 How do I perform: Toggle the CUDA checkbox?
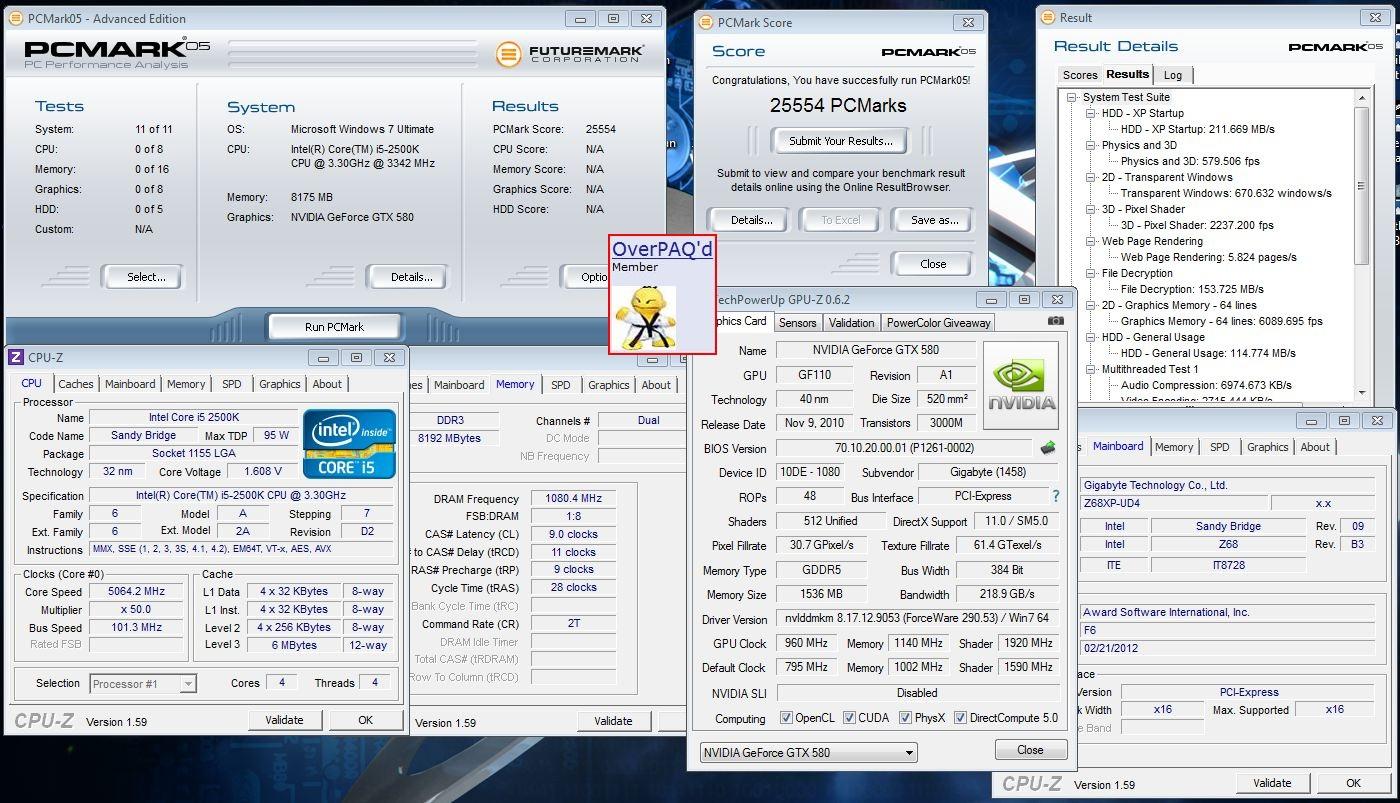coord(849,718)
